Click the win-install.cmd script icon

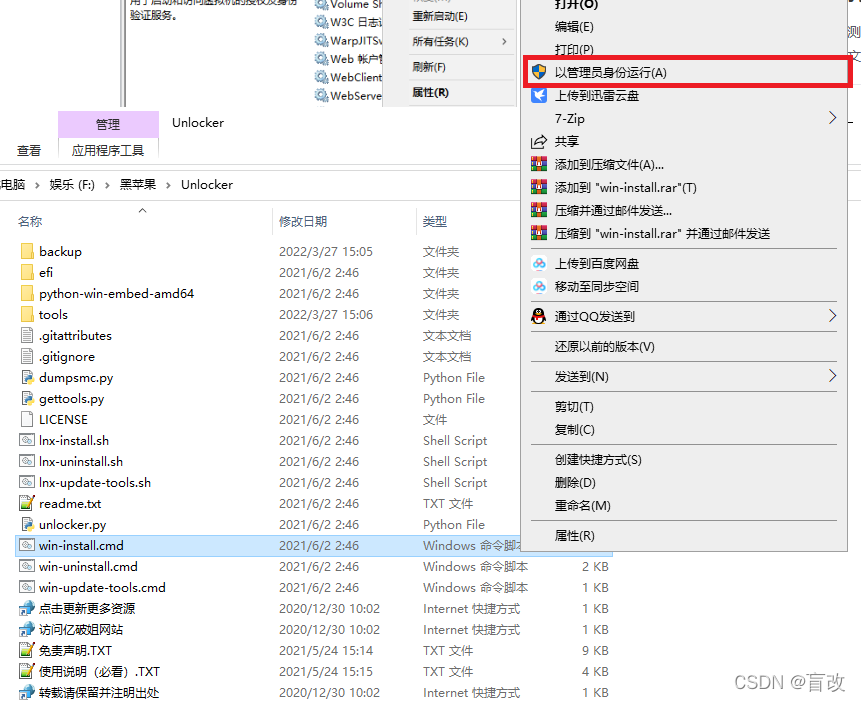(x=26, y=545)
